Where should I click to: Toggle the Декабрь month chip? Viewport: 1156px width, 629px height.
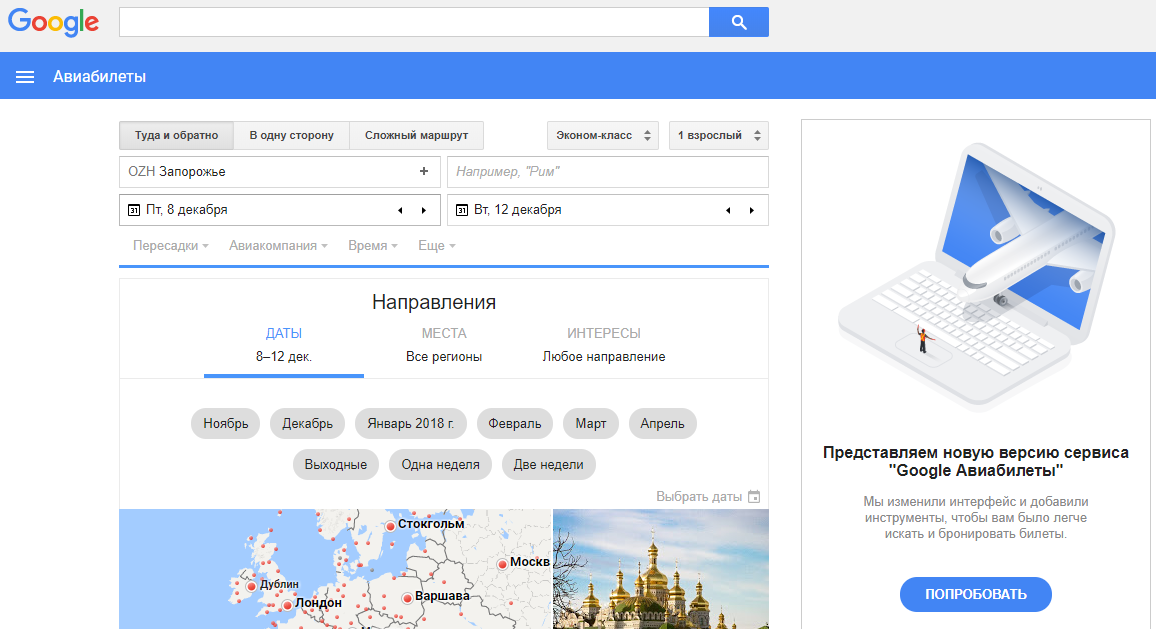coord(307,423)
